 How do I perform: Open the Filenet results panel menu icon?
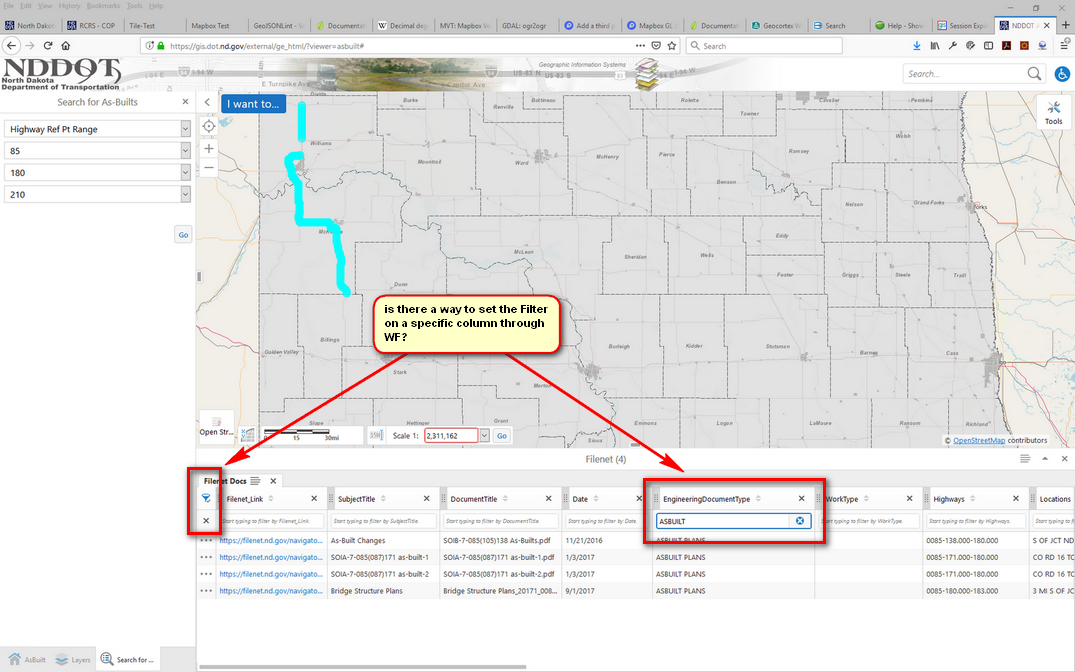(x=1024, y=459)
